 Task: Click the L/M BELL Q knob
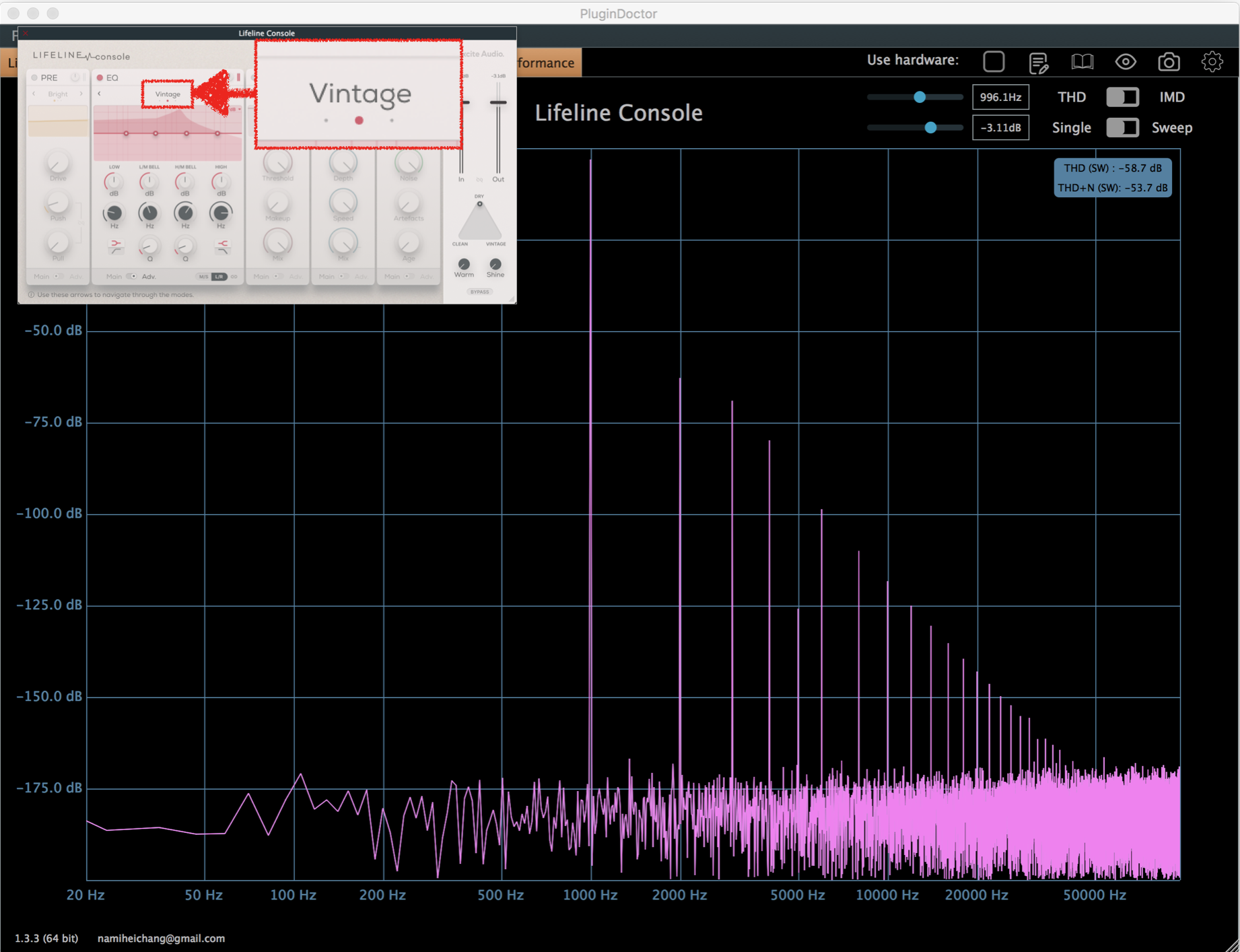149,246
